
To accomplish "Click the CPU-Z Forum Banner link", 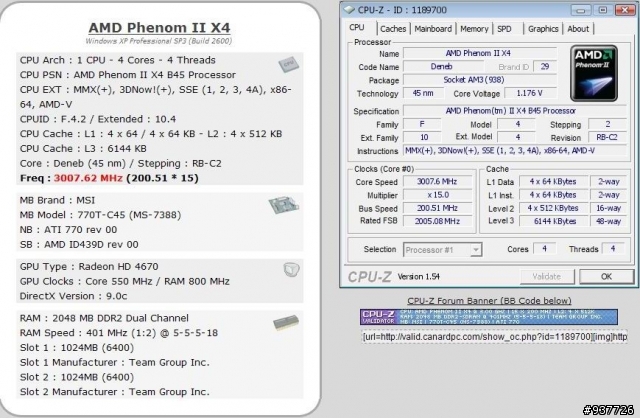I will [489, 301].
